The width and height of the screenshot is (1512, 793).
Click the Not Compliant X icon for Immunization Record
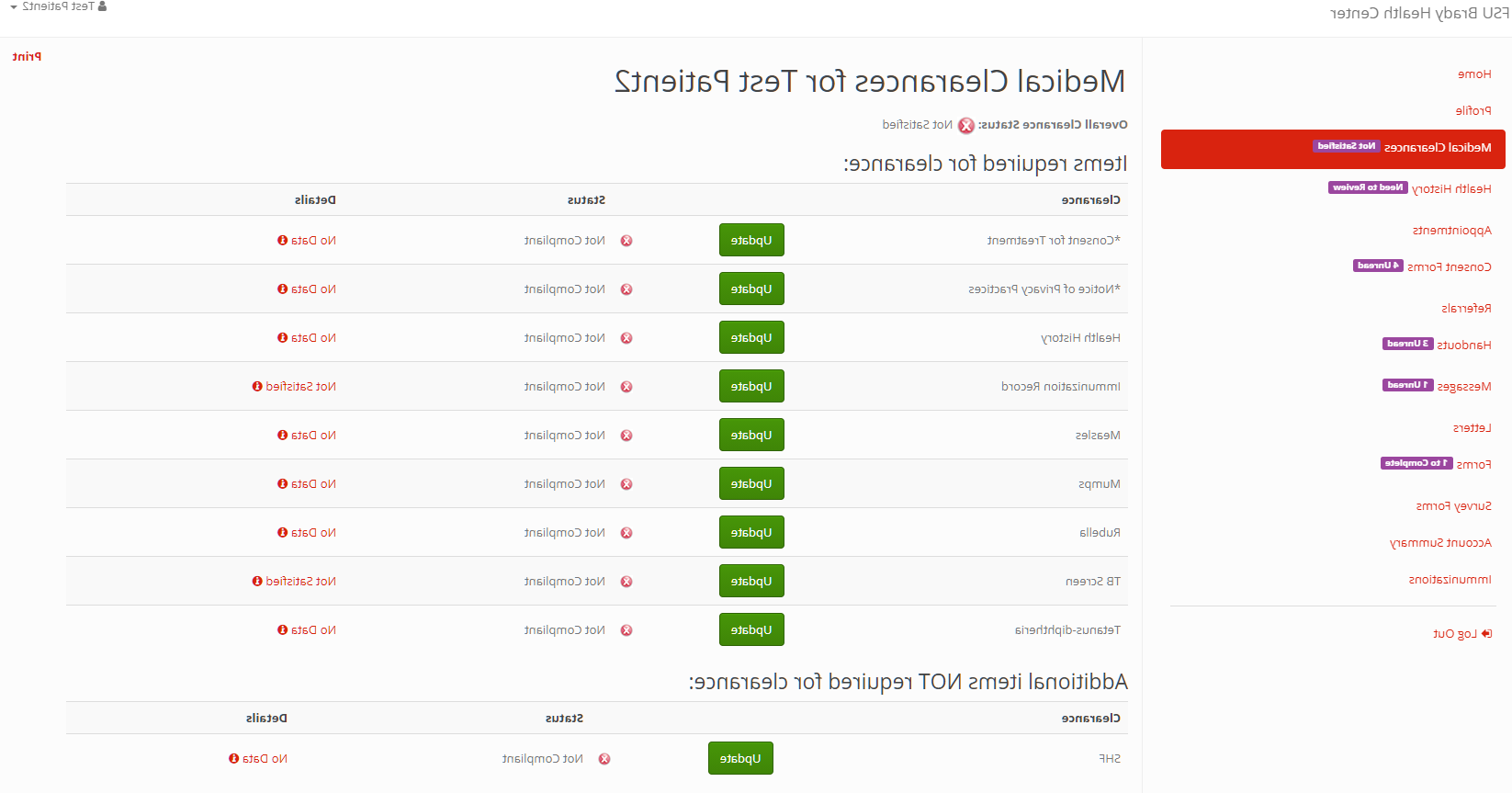[626, 387]
